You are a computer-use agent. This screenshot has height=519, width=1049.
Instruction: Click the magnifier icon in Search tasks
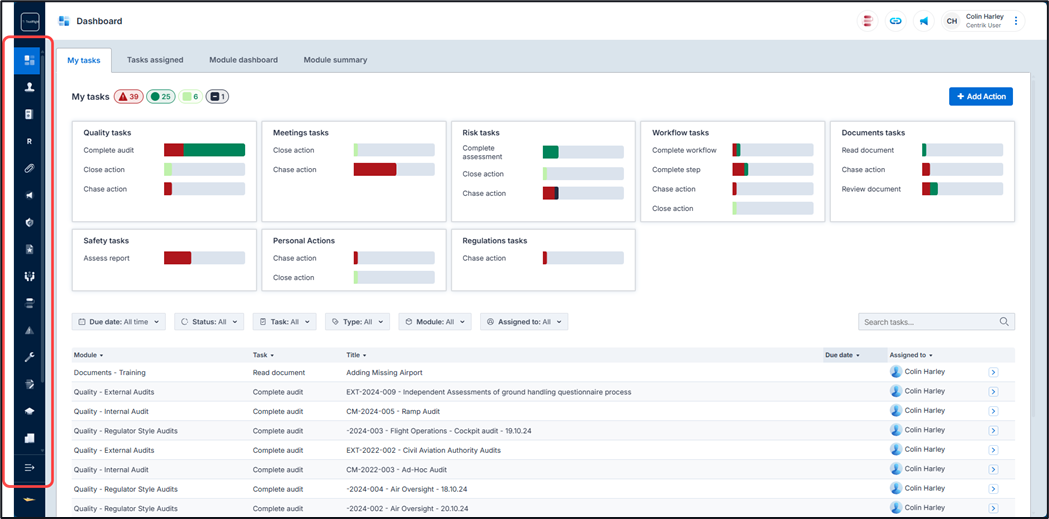pos(1004,322)
